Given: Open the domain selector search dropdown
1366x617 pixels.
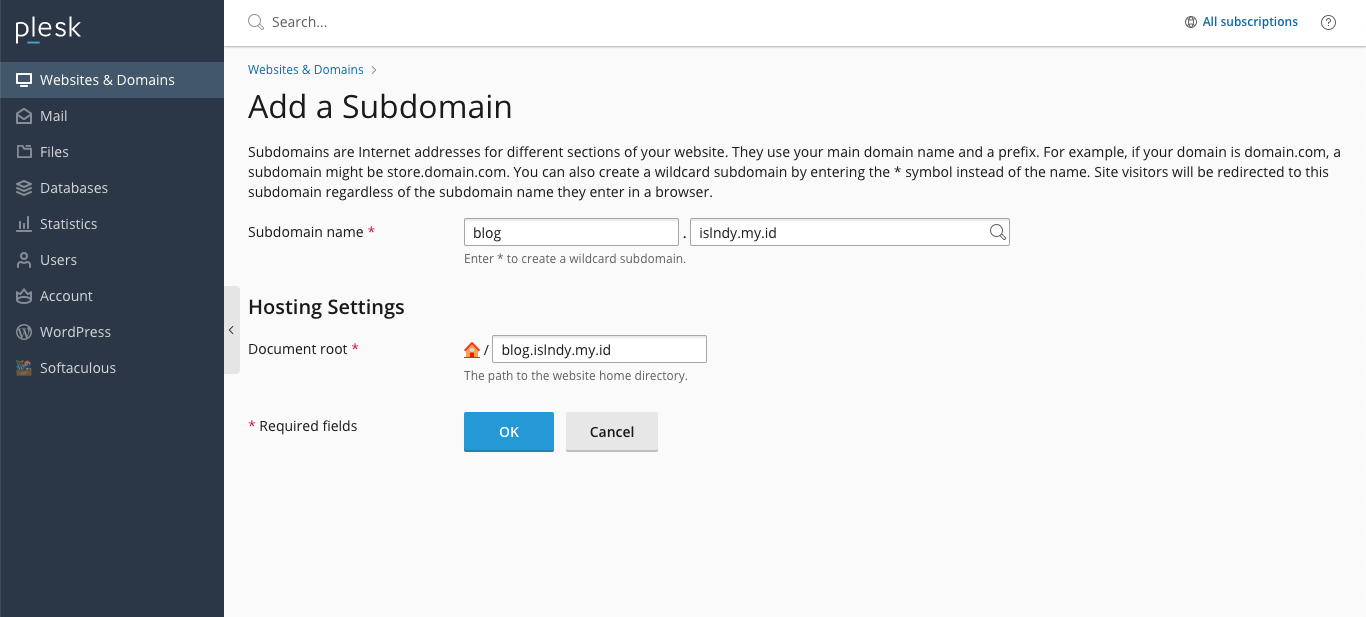Looking at the screenshot, I should pos(997,232).
